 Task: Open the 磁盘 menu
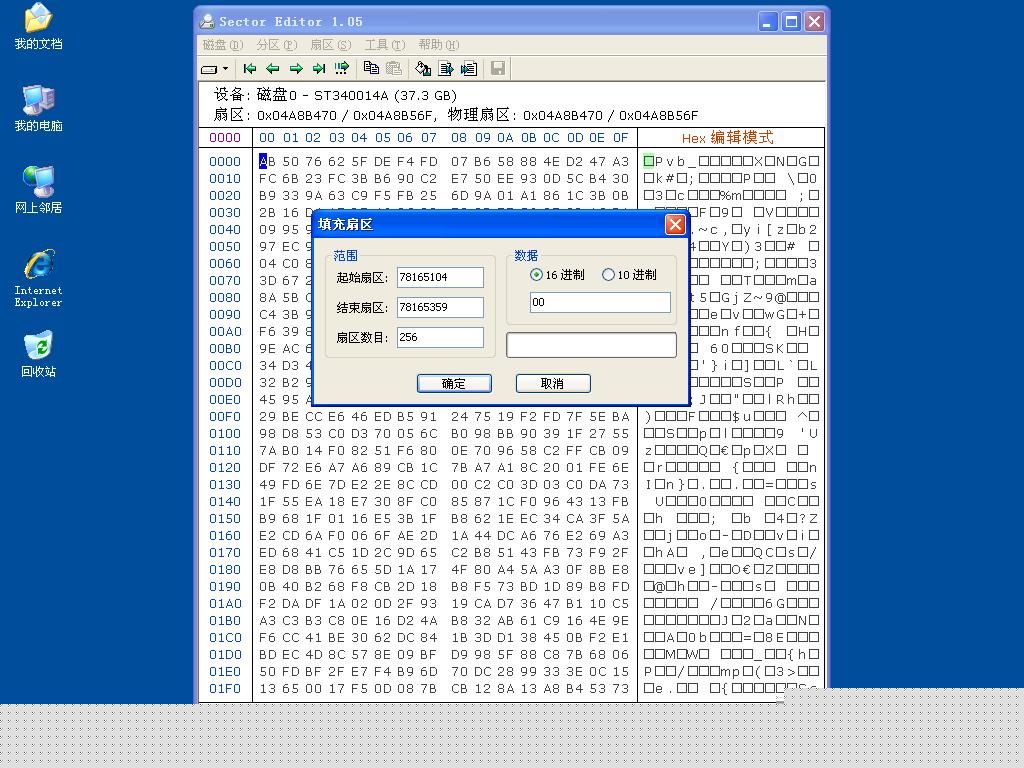(222, 45)
